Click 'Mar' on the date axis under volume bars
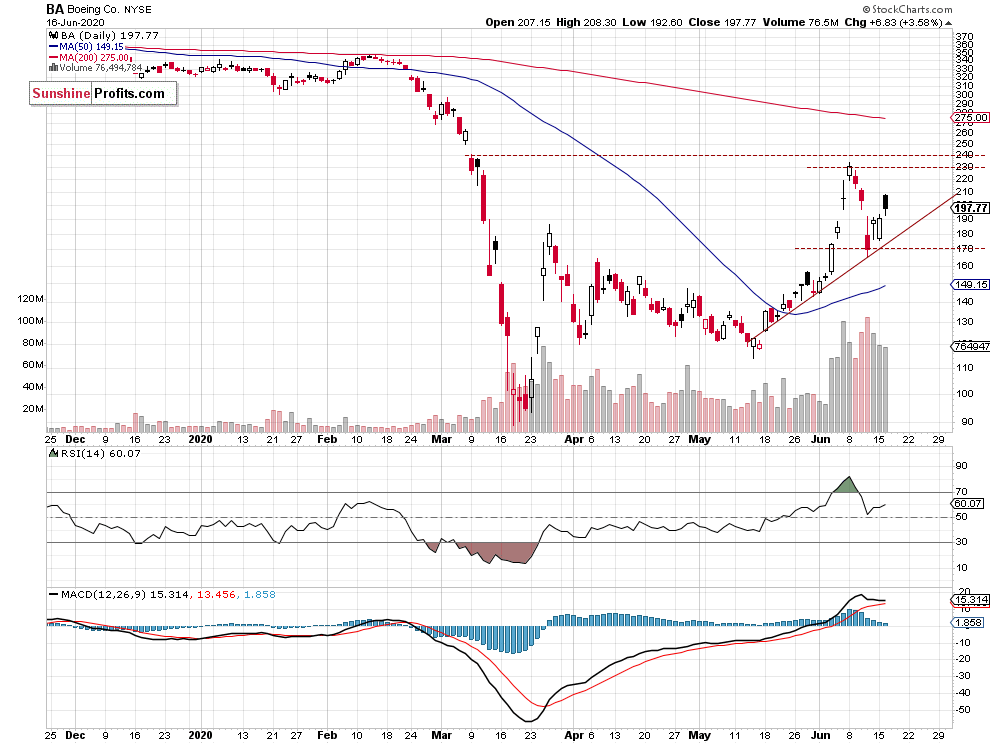Image resolution: width=990 pixels, height=744 pixels. [441, 439]
